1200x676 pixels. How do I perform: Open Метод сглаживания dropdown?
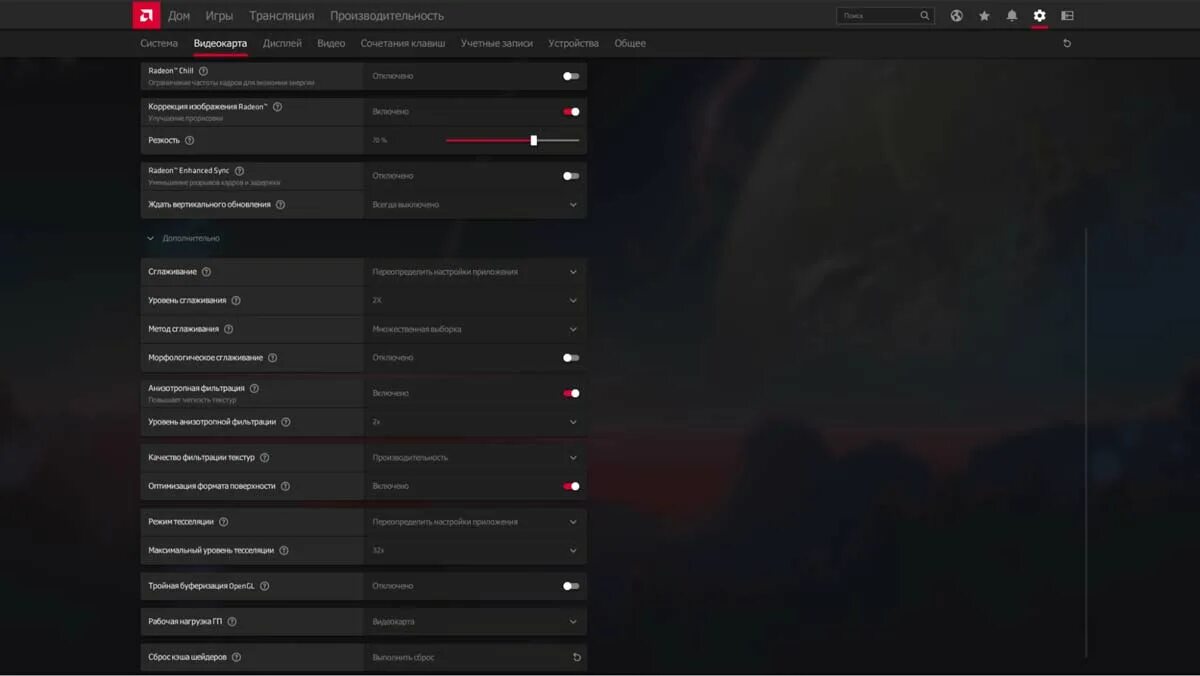(x=475, y=329)
